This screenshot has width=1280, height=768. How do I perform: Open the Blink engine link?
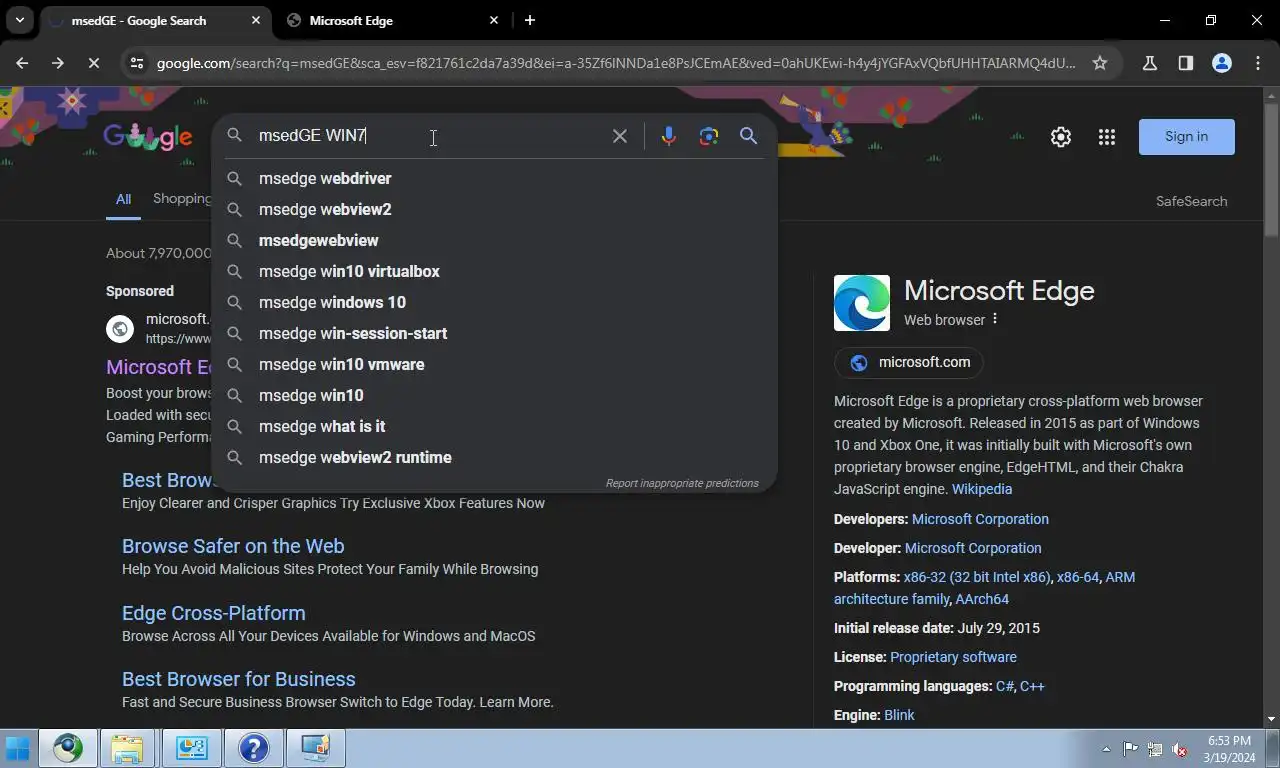tap(899, 715)
